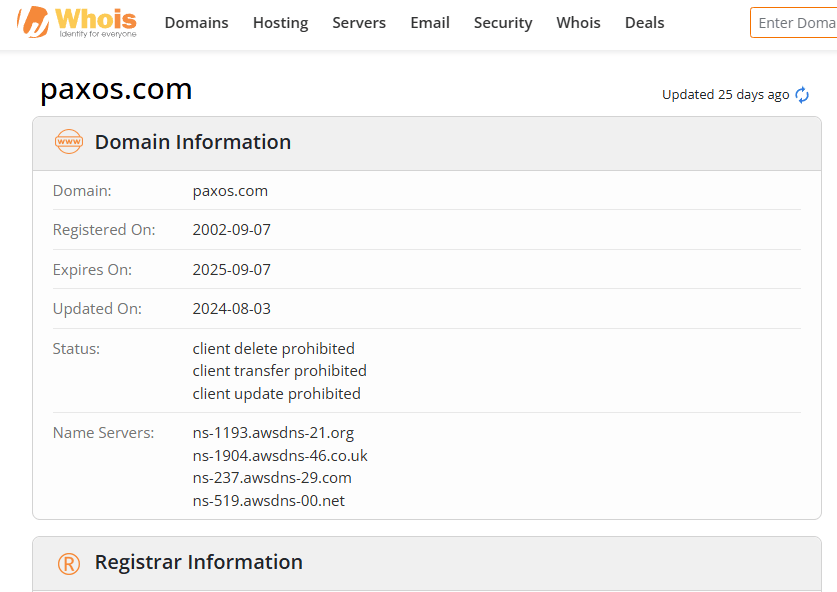
Task: Open the Security menu
Action: click(503, 22)
